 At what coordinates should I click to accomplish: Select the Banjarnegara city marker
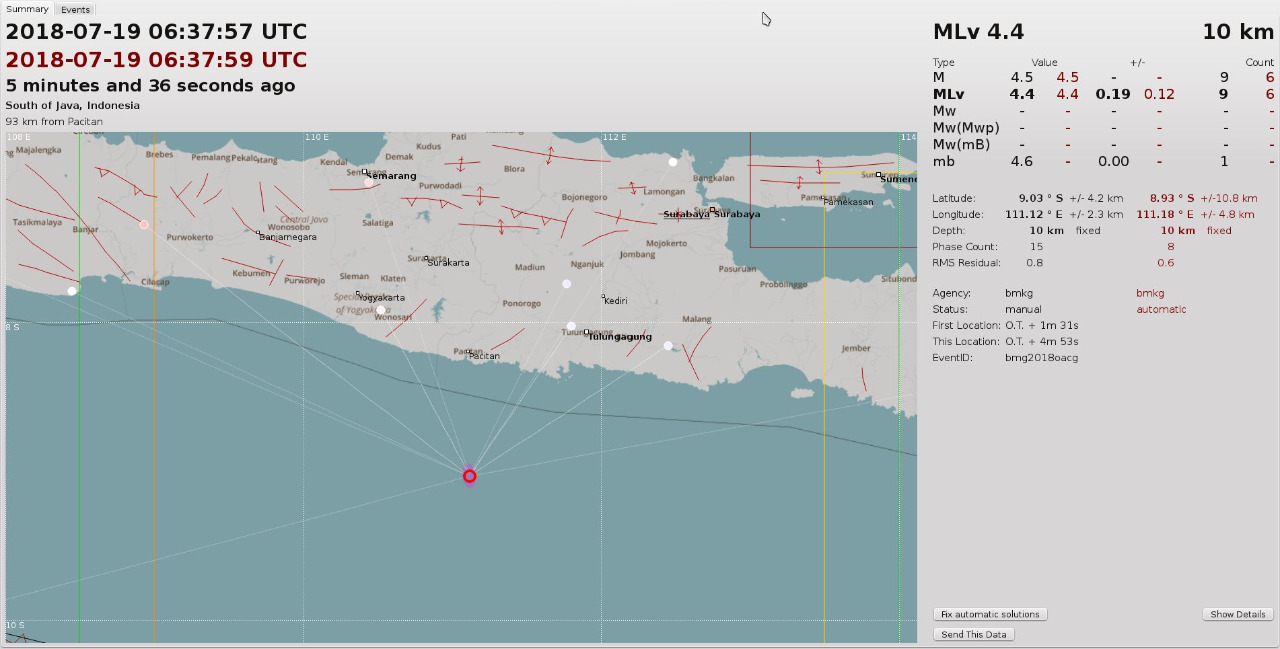tap(260, 233)
